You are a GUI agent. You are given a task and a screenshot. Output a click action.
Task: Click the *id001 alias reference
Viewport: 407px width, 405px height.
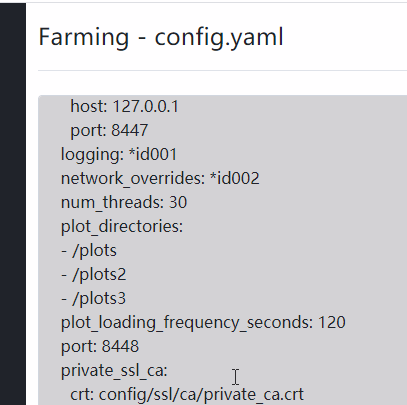pos(153,154)
